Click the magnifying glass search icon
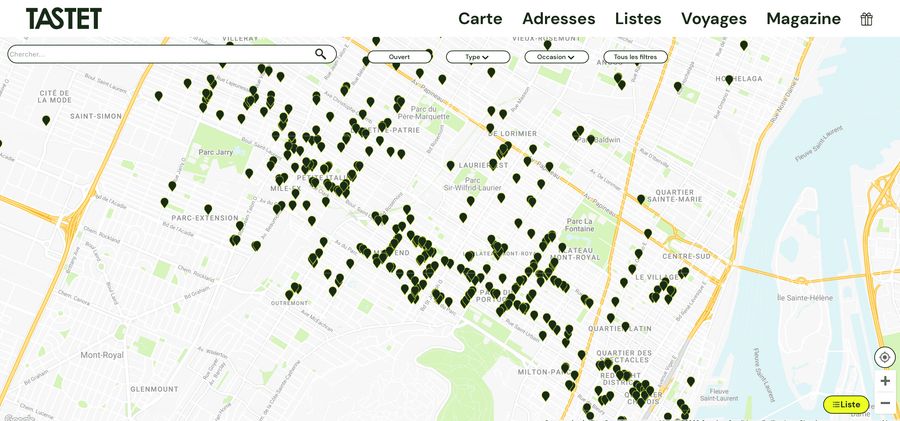The height and width of the screenshot is (421, 900). click(x=321, y=54)
